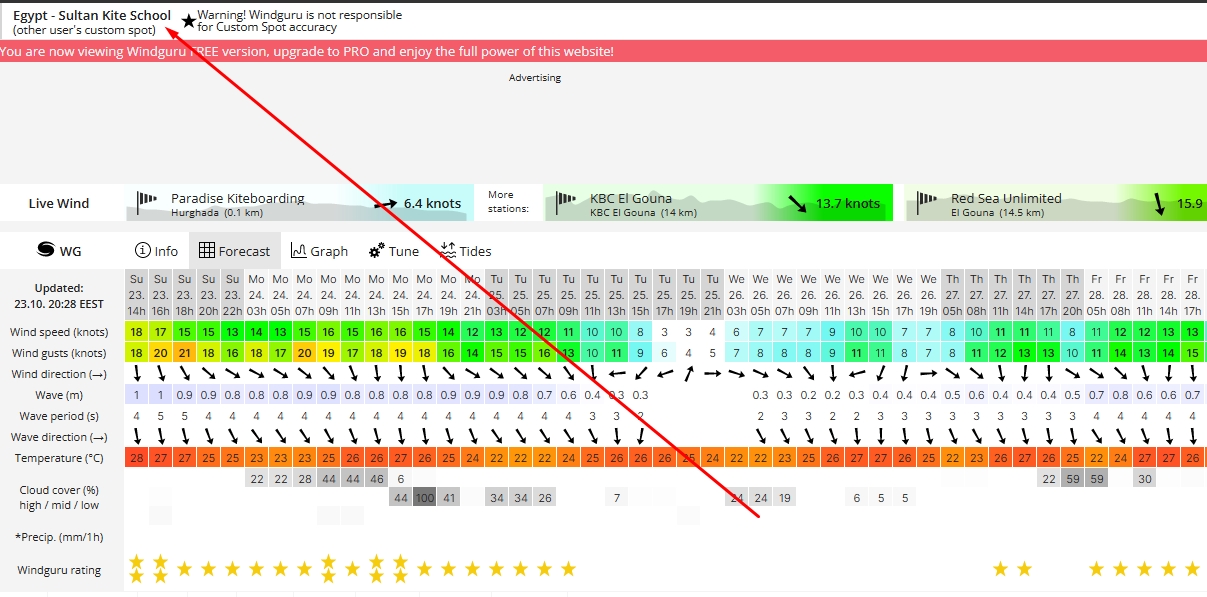Screen dimensions: 1207x597
Task: Open the Tune gear icon
Action: pos(377,251)
